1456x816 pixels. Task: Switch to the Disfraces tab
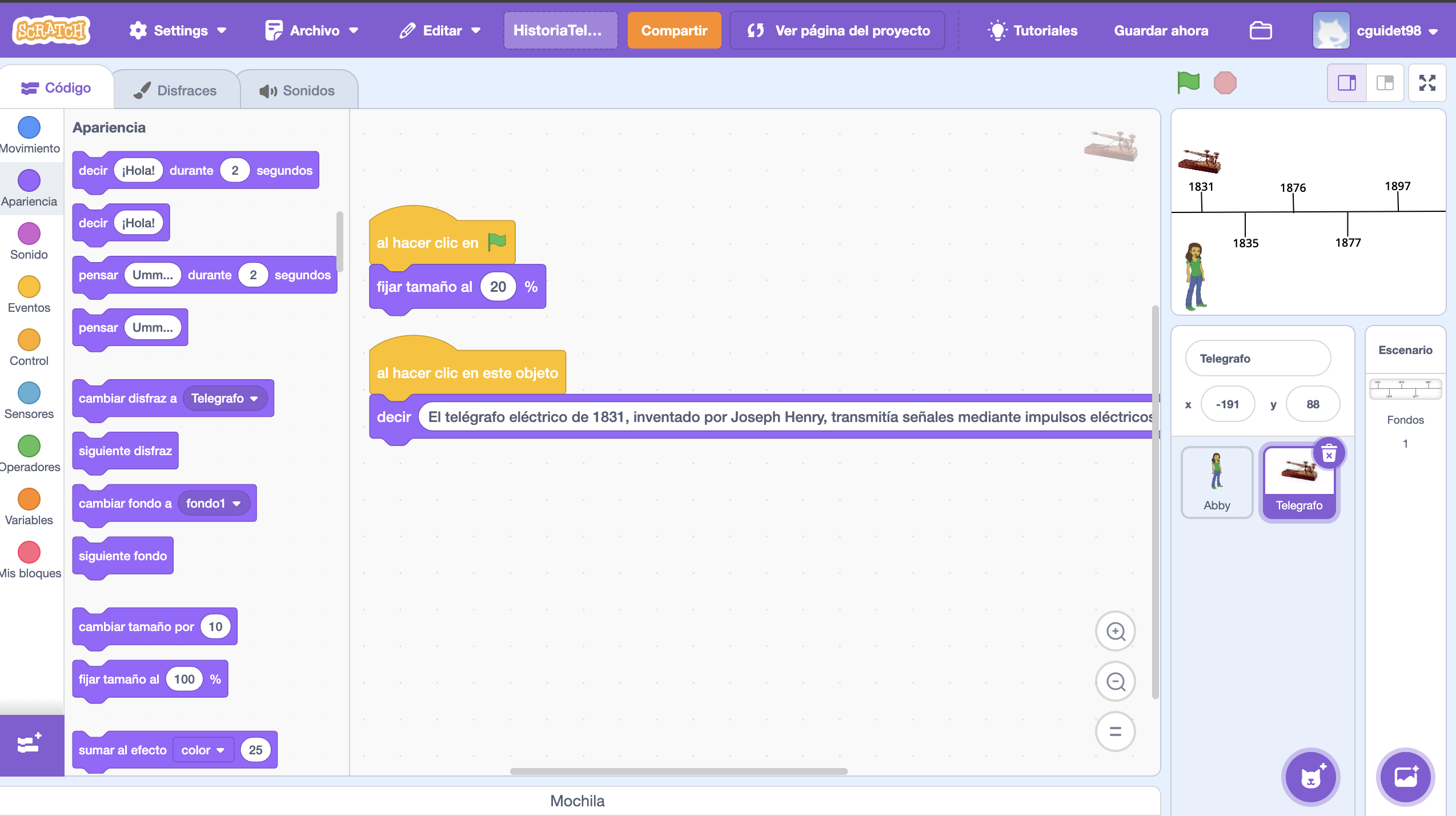click(x=176, y=90)
